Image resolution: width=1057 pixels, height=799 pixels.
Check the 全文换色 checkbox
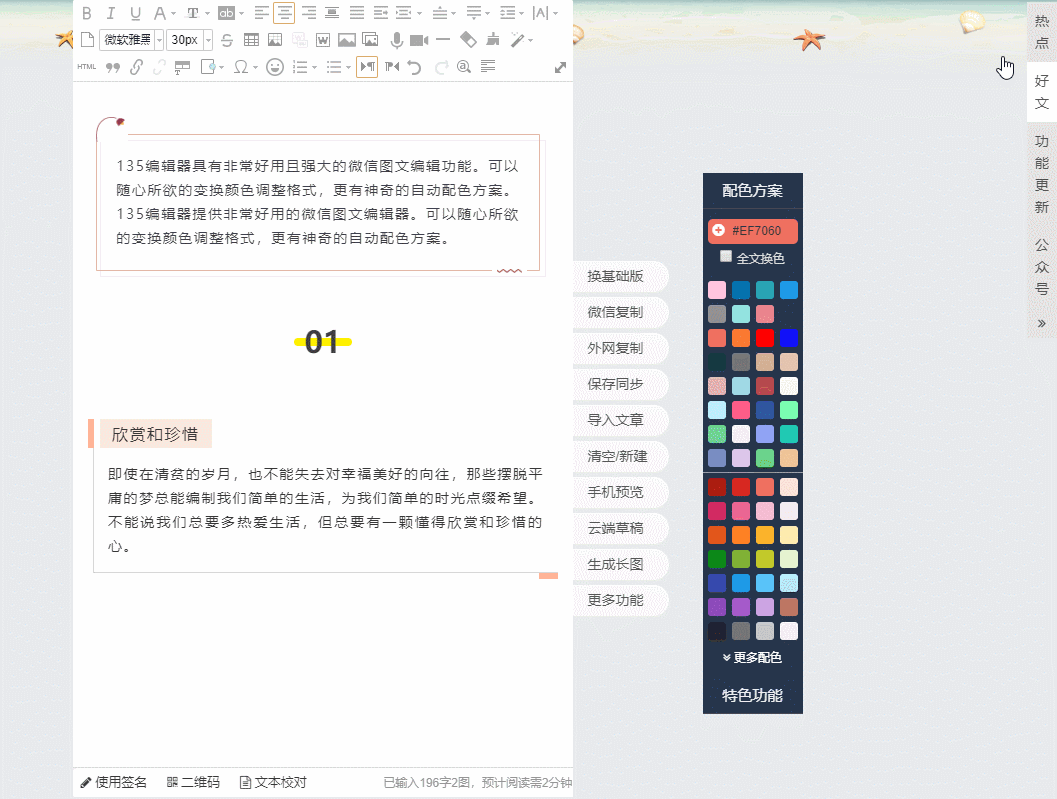point(725,256)
